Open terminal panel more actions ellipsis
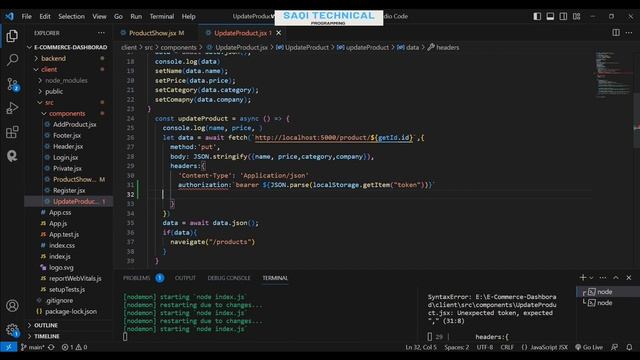This screenshot has height=360, width=640. tap(602, 278)
